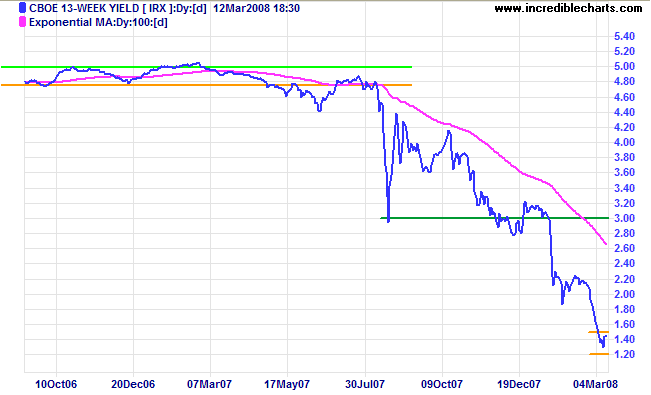
Task: Click the bright green 5.00 resistance line
Action: click(x=206, y=67)
